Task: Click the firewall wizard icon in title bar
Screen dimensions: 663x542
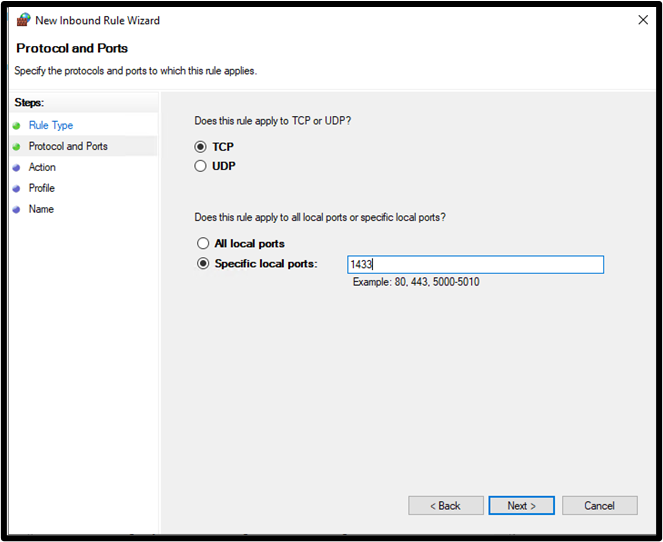Action: [x=24, y=19]
